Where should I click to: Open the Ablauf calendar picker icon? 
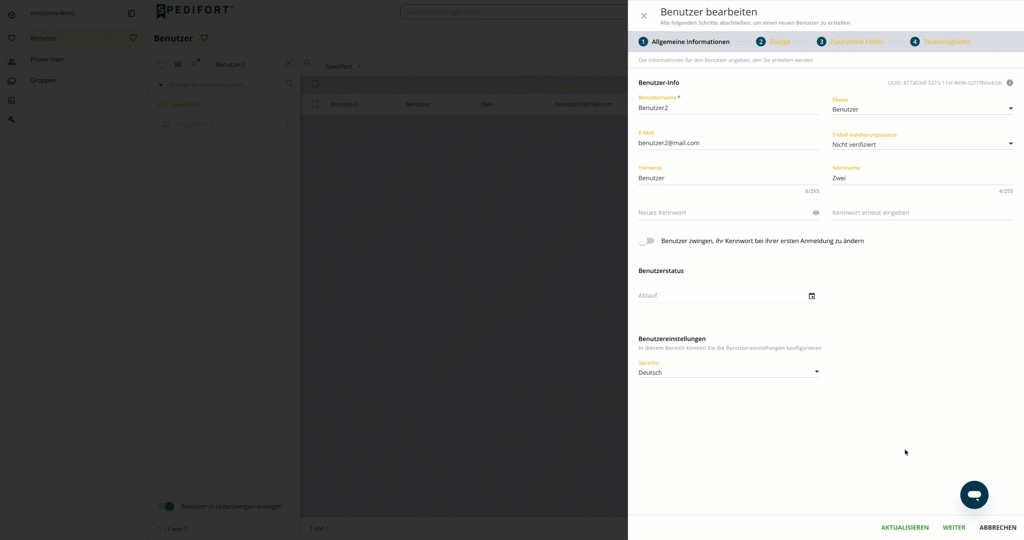click(812, 296)
